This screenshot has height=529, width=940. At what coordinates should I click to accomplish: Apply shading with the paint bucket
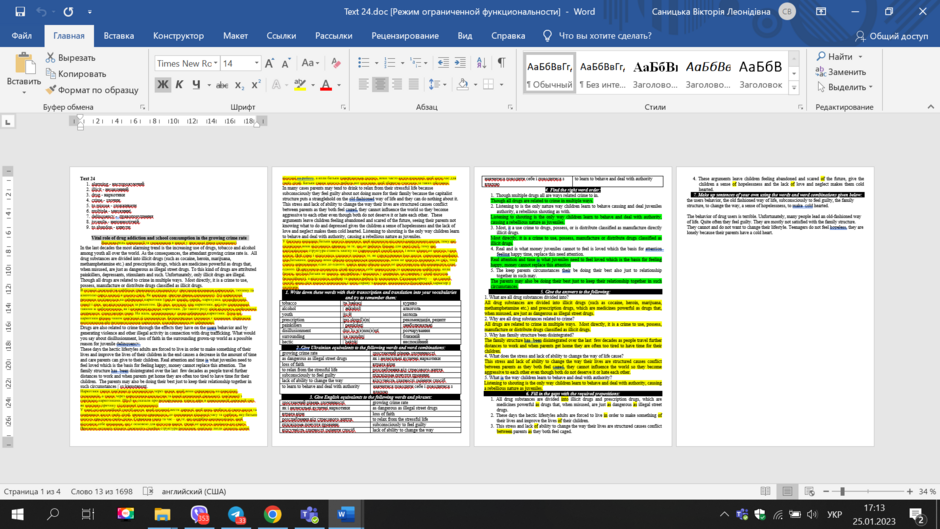pos(462,85)
